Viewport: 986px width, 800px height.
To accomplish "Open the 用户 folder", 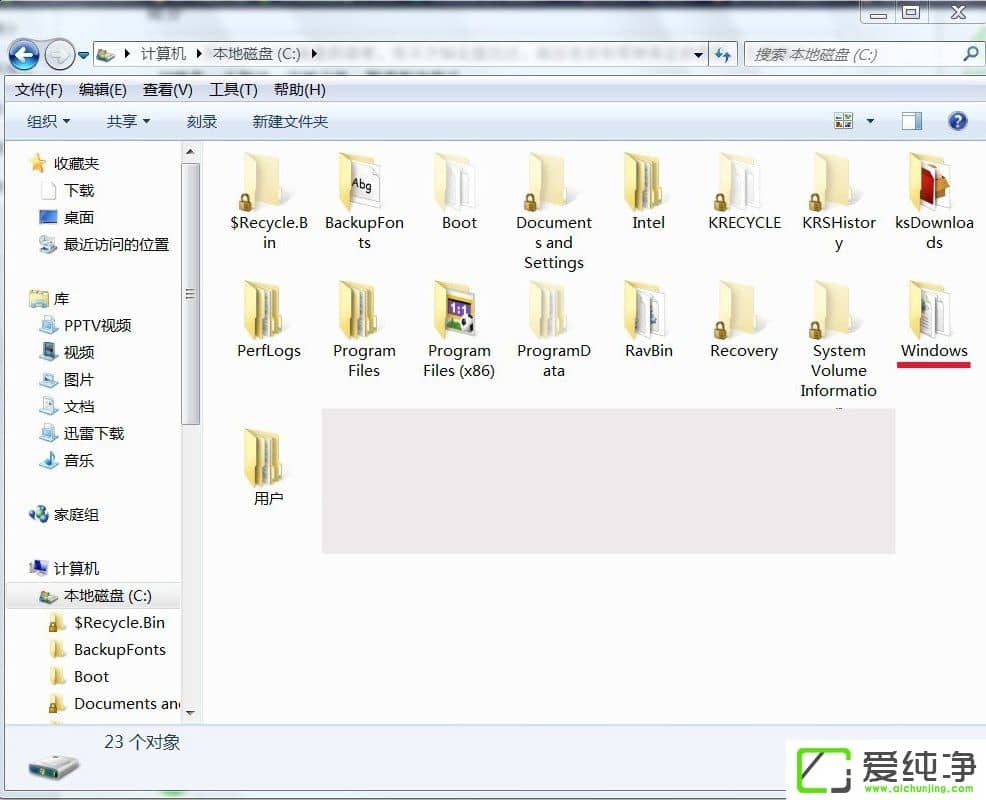I will tap(268, 460).
